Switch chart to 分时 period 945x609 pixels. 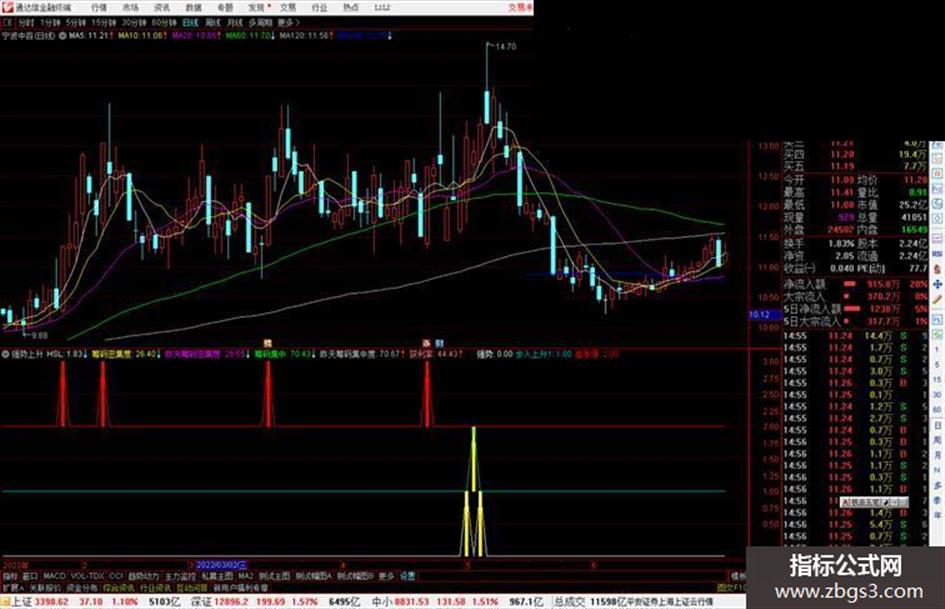pyautogui.click(x=26, y=22)
